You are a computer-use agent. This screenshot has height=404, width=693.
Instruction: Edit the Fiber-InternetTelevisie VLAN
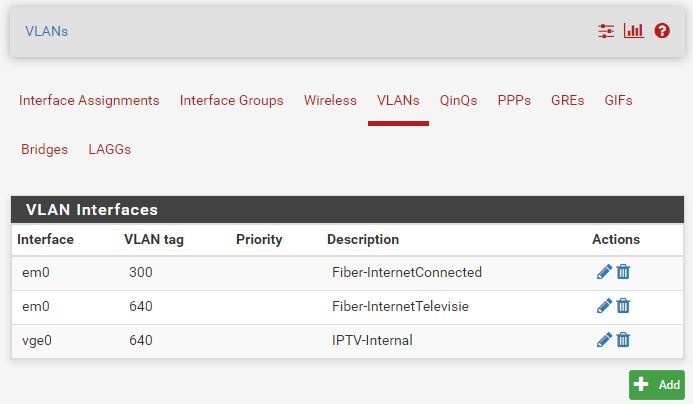(604, 306)
